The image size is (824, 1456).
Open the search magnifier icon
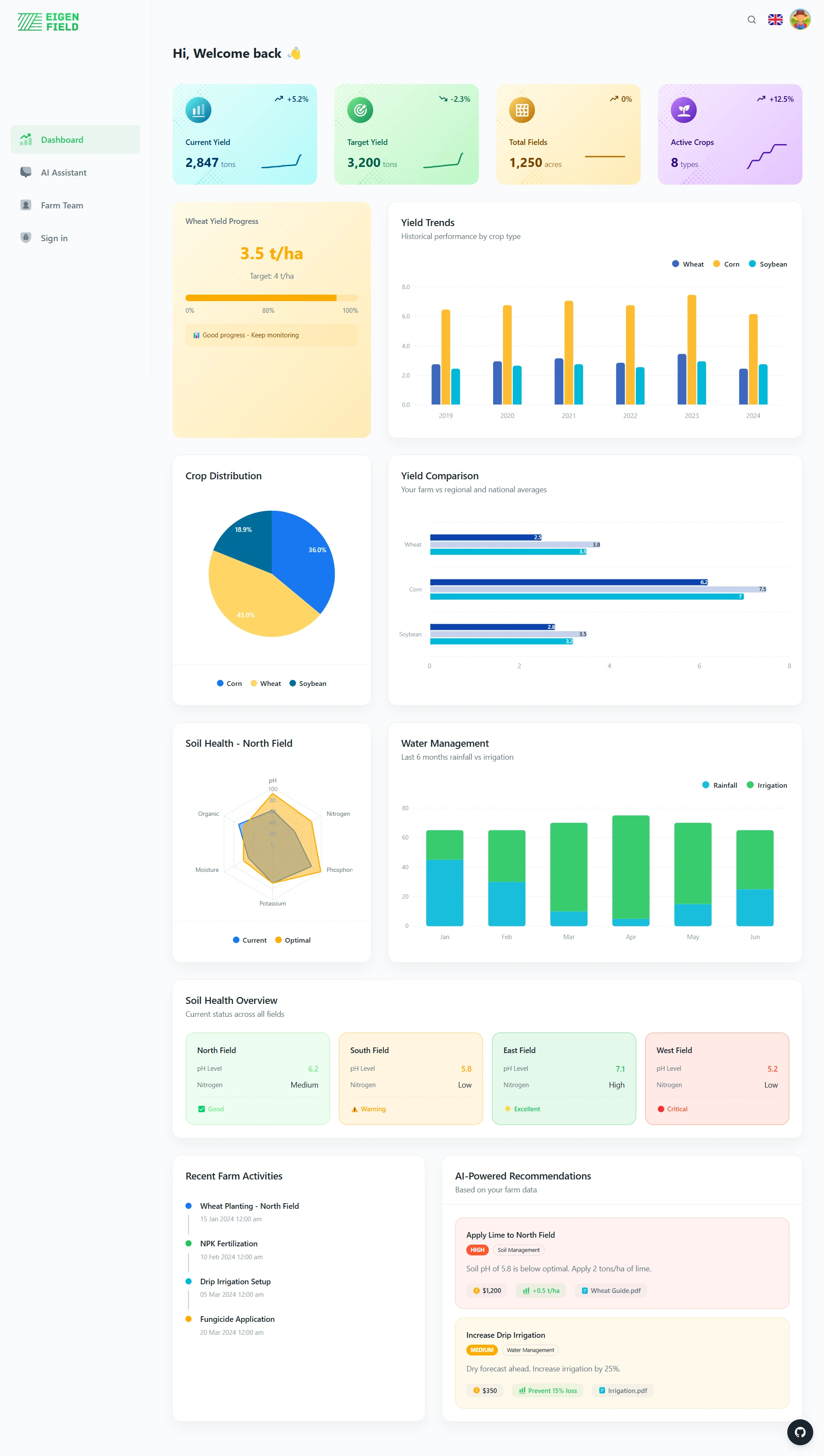tap(751, 19)
